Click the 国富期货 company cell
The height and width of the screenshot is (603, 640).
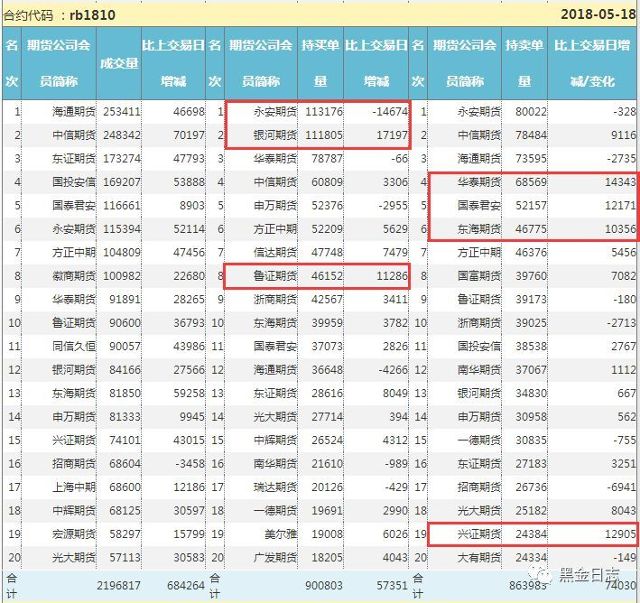(x=479, y=276)
